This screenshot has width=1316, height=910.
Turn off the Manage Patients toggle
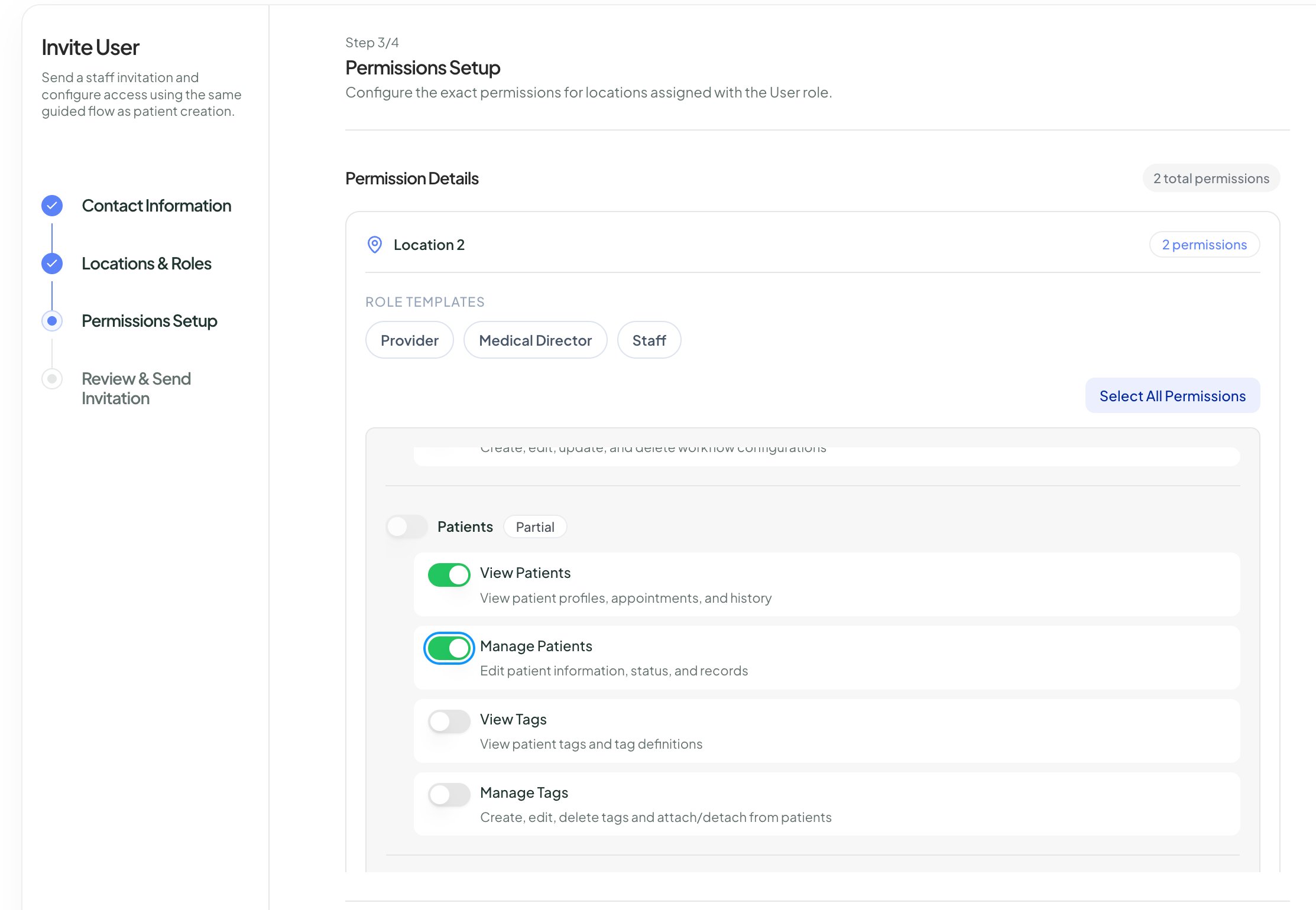[449, 648]
